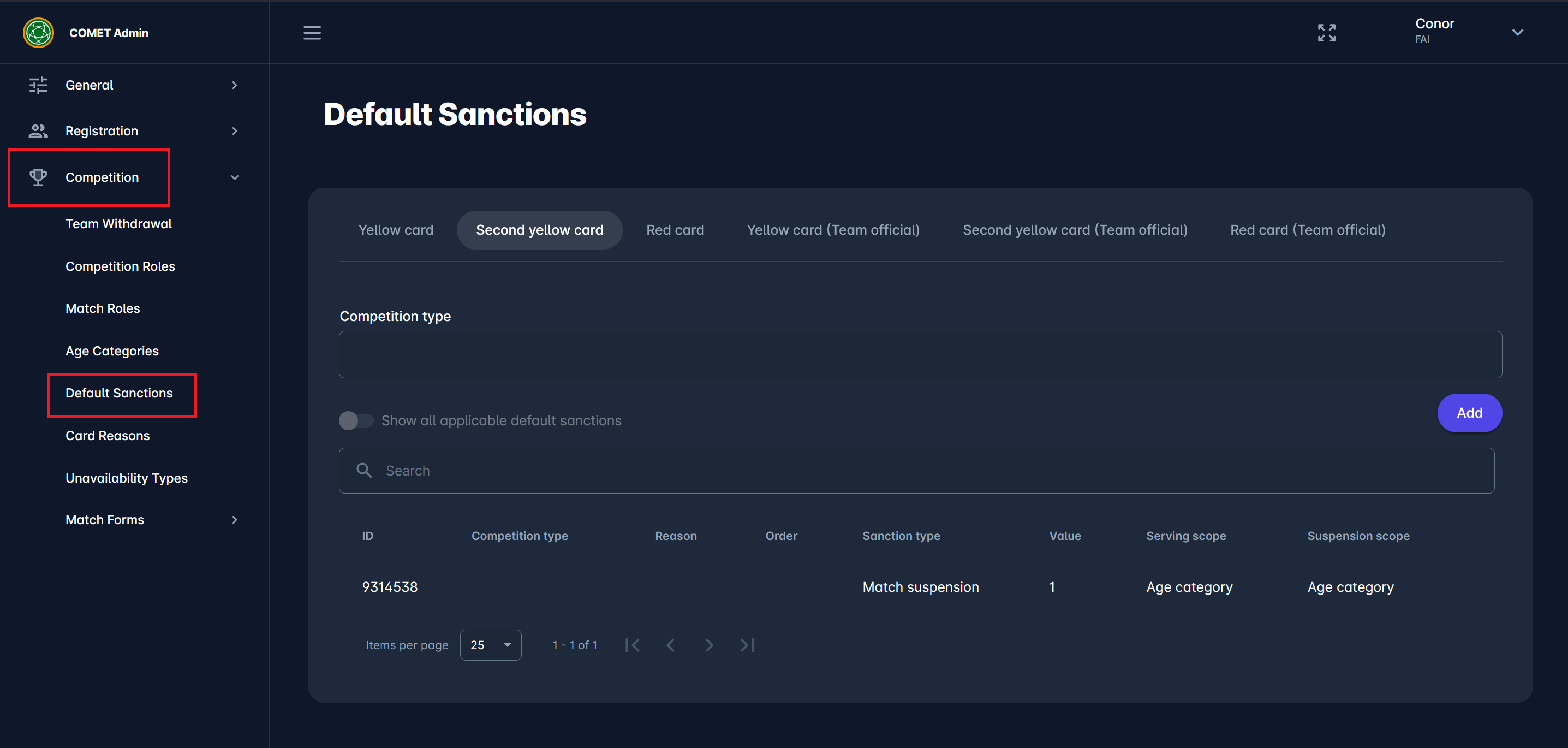Toggle the hamburger sidebar menu icon
This screenshot has width=1568, height=748.
click(x=312, y=33)
